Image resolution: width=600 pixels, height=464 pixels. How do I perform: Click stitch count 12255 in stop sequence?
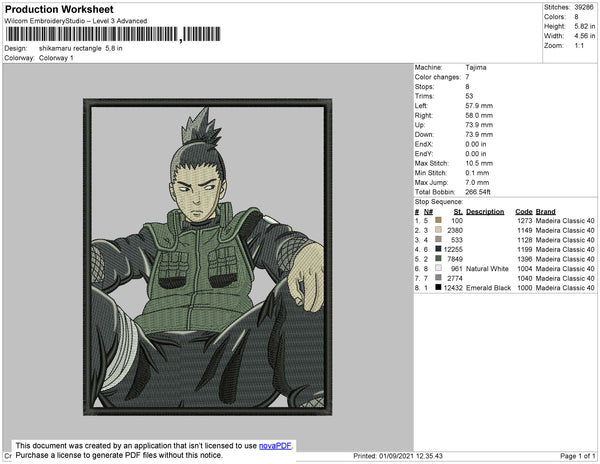click(453, 249)
